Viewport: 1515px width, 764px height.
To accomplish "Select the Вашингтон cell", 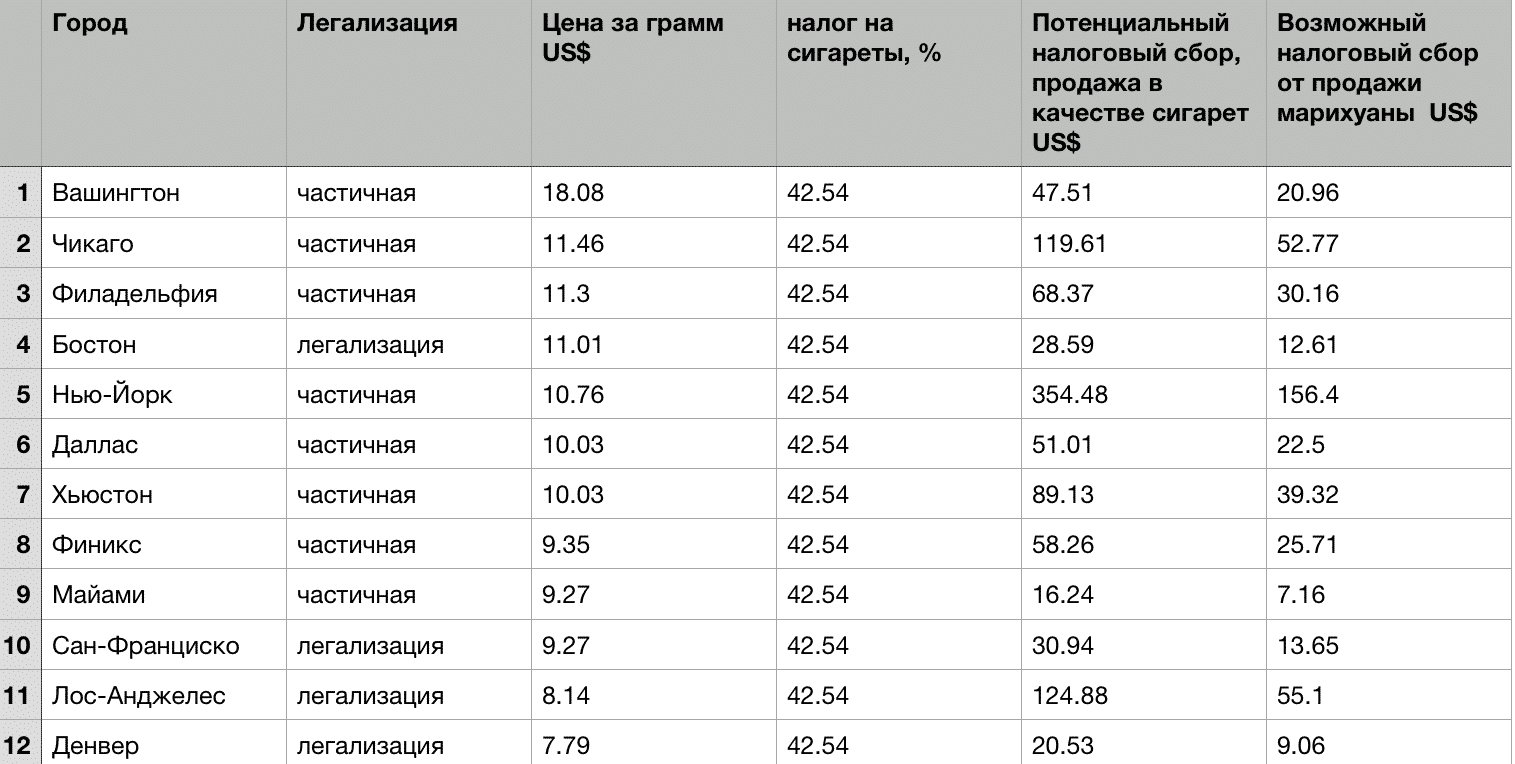I will [x=164, y=192].
